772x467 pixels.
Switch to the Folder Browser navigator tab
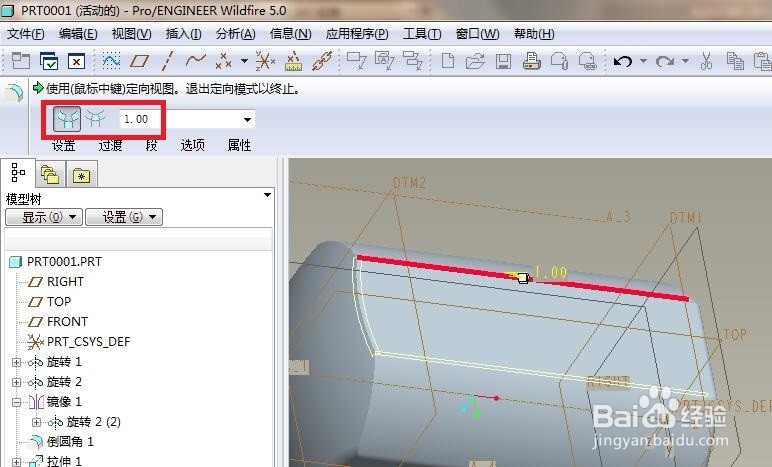pyautogui.click(x=50, y=175)
